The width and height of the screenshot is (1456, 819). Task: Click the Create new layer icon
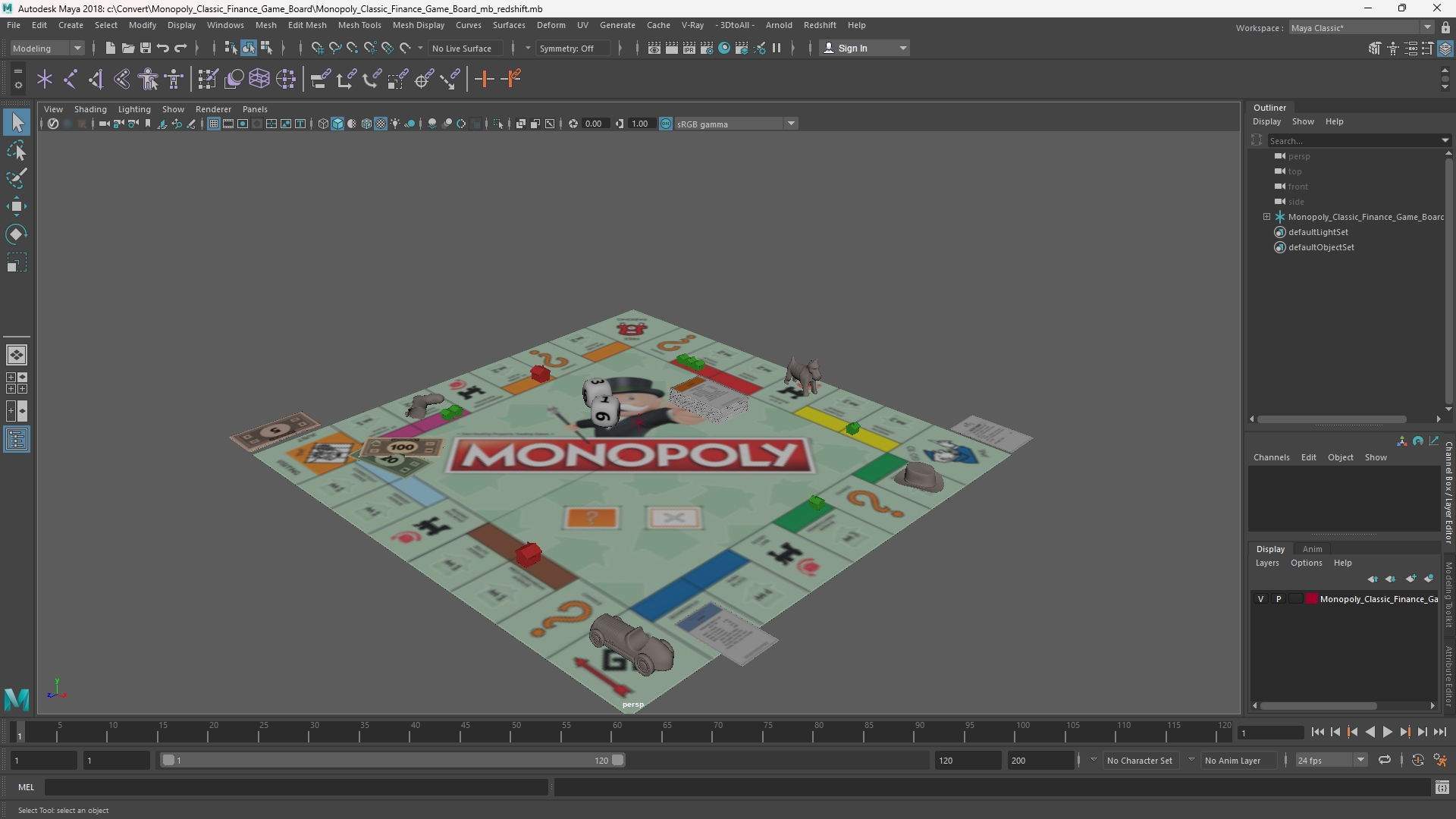pos(1410,579)
